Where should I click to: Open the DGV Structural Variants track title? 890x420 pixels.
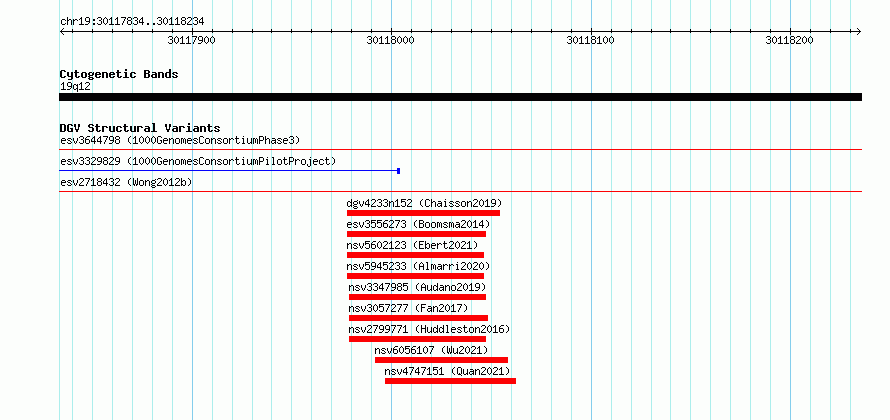pyautogui.click(x=140, y=128)
